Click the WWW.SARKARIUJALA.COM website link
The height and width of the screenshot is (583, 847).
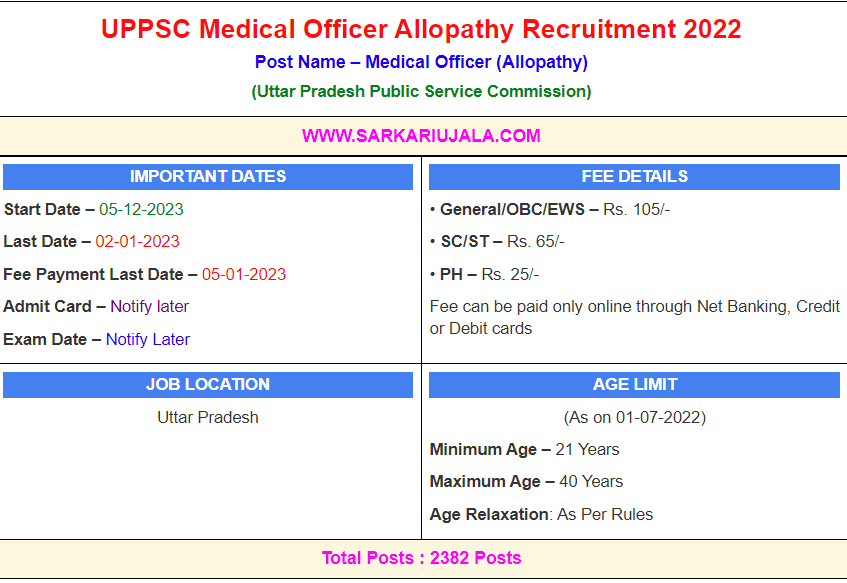pos(421,135)
